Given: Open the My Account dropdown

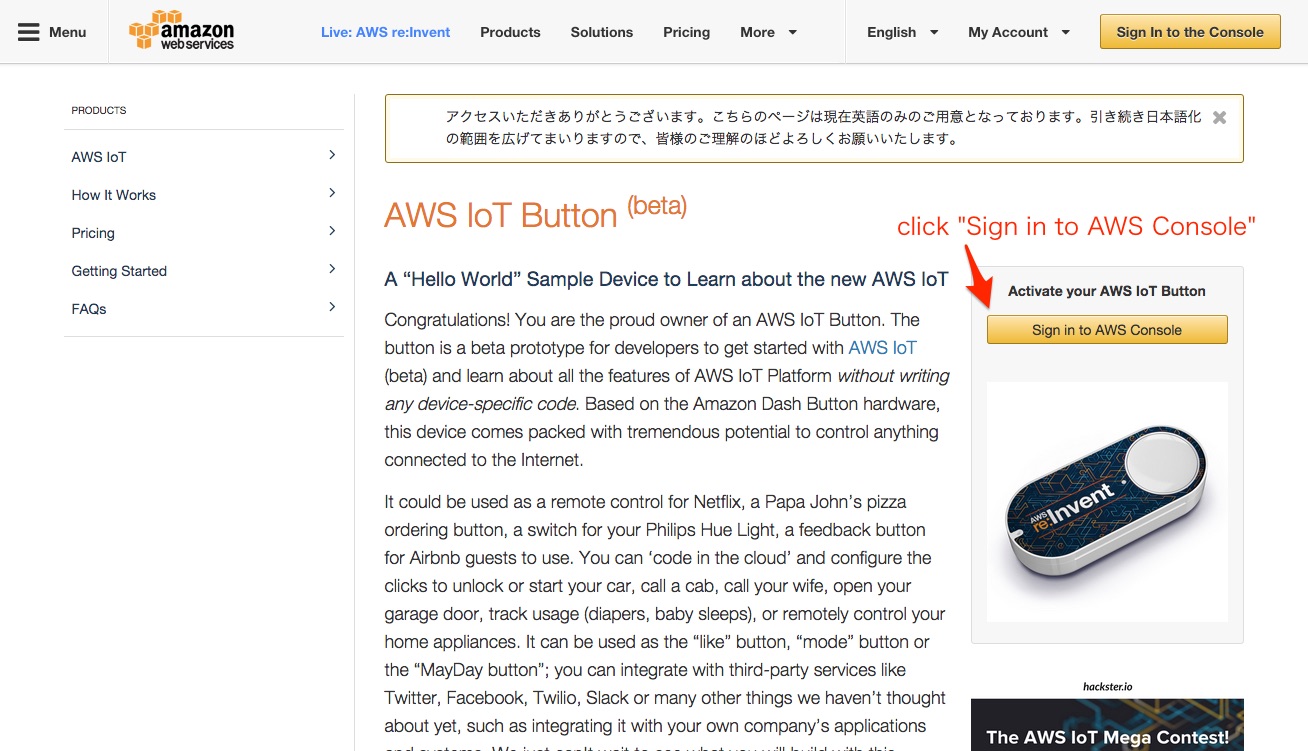Looking at the screenshot, I should [x=1019, y=32].
